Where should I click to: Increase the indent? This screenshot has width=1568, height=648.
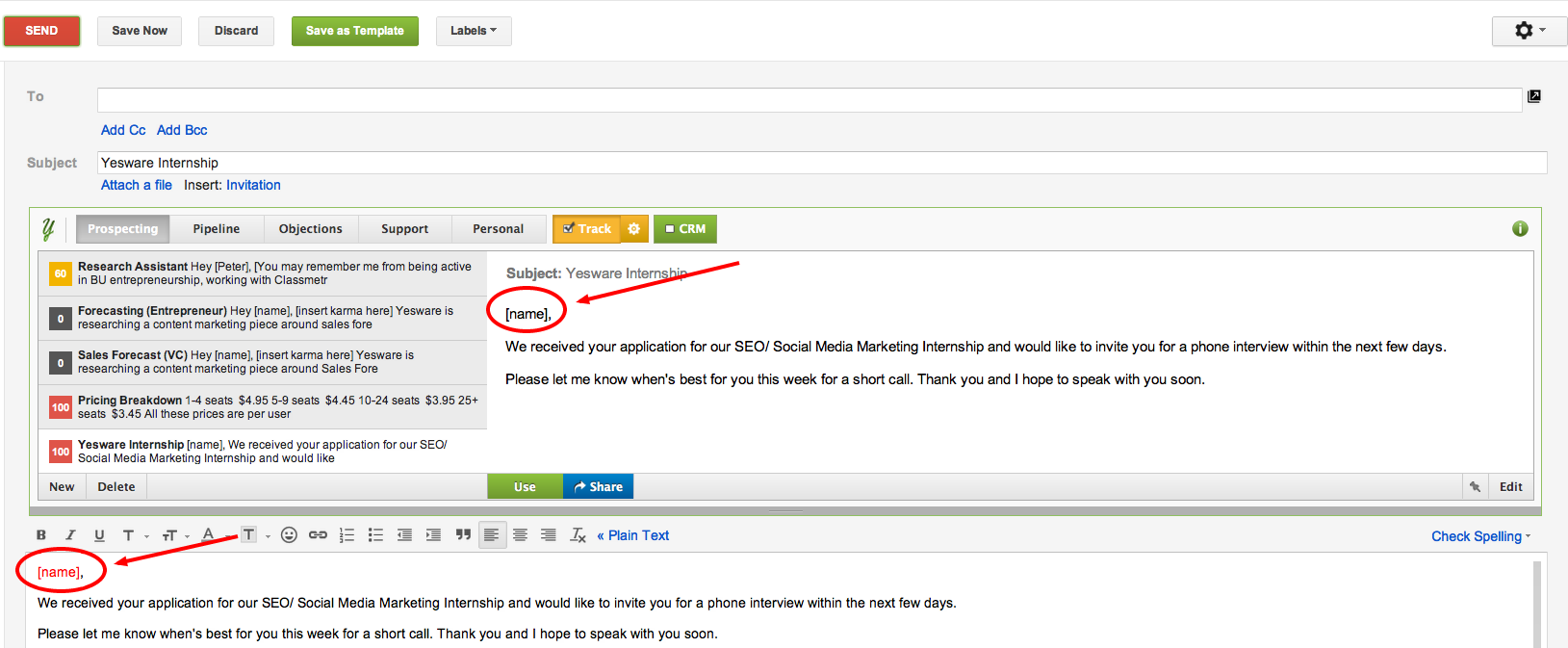[x=434, y=535]
